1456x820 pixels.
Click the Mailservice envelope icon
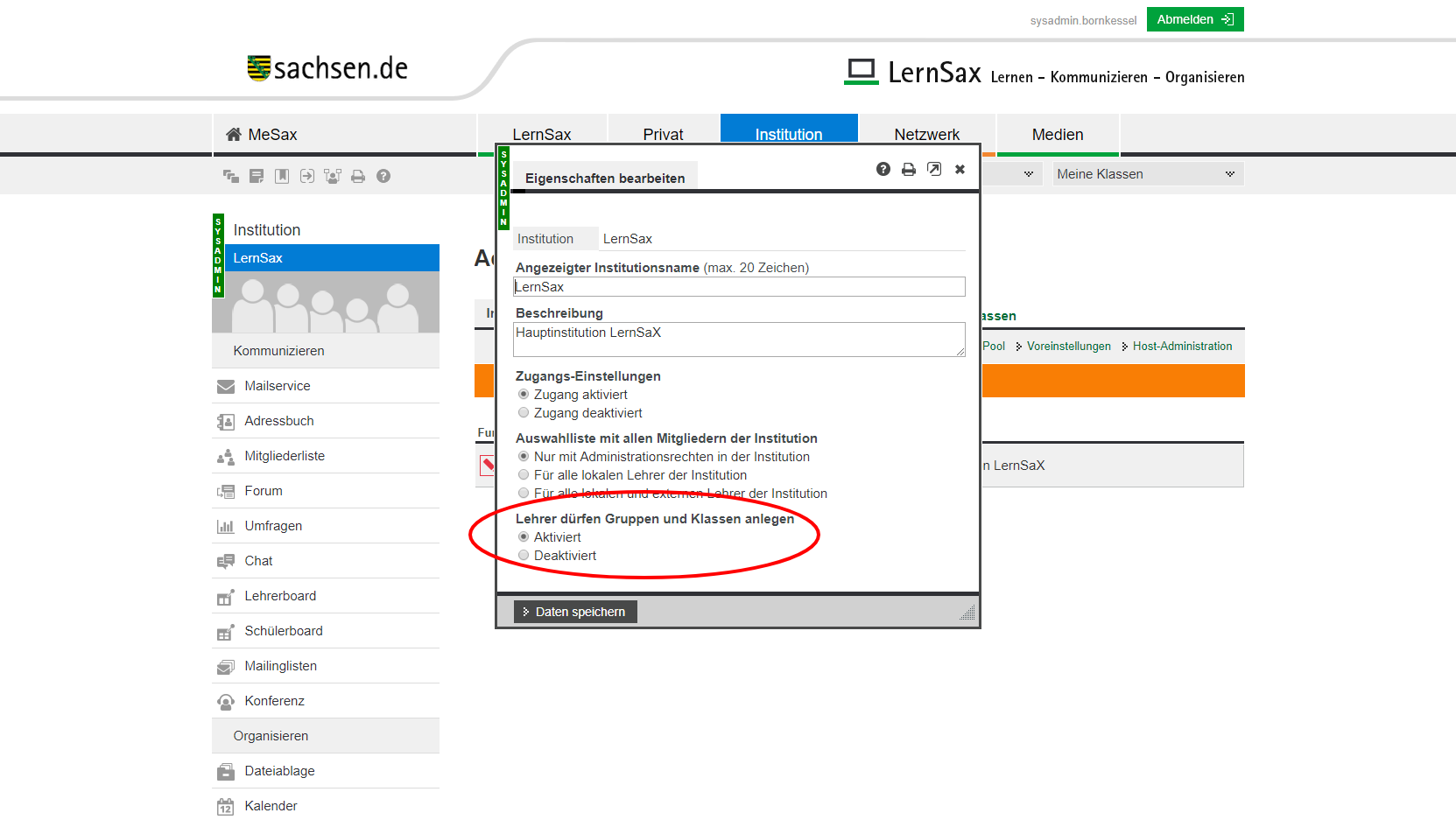tap(226, 386)
